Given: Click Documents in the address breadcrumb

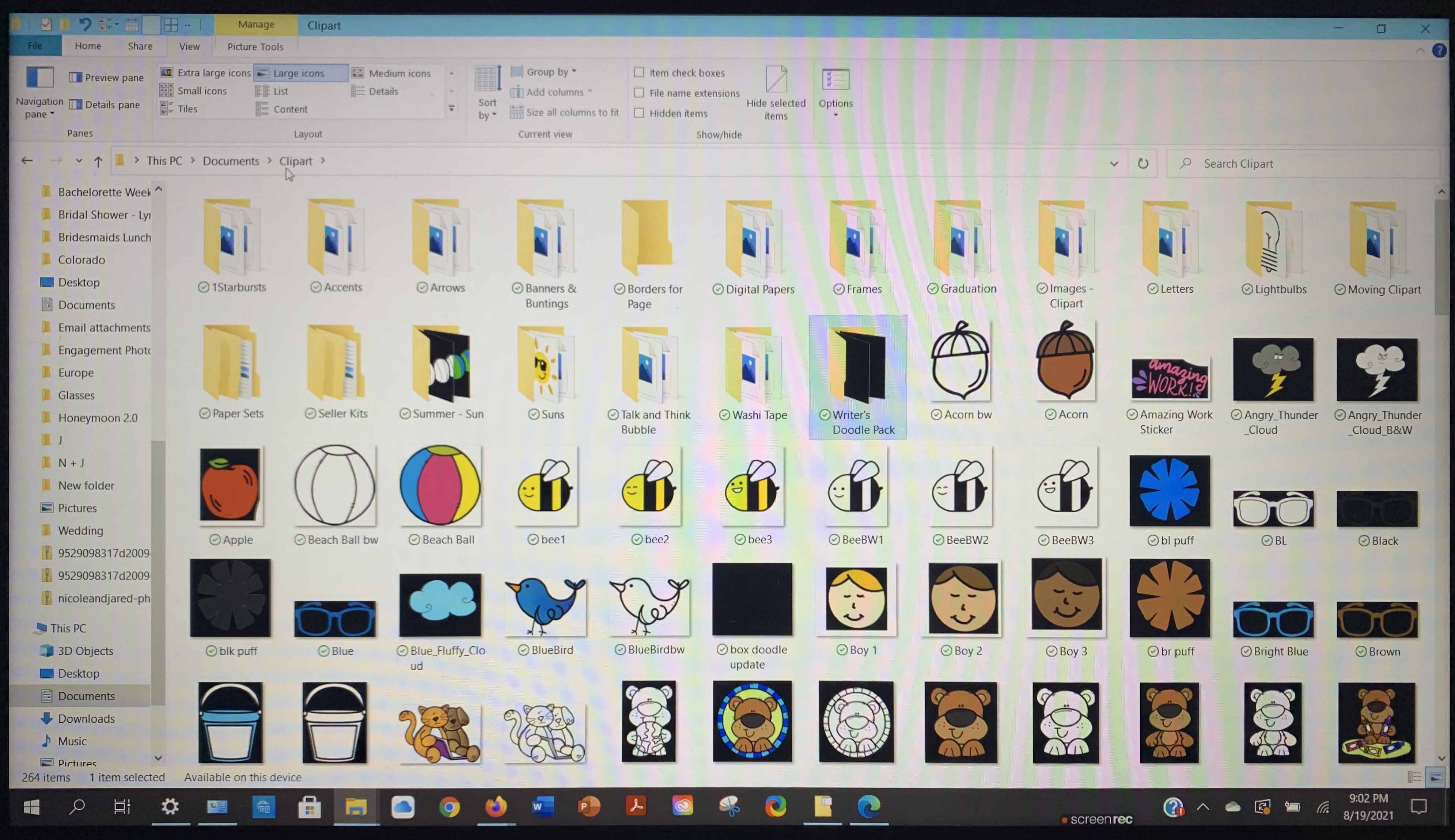Looking at the screenshot, I should point(231,161).
